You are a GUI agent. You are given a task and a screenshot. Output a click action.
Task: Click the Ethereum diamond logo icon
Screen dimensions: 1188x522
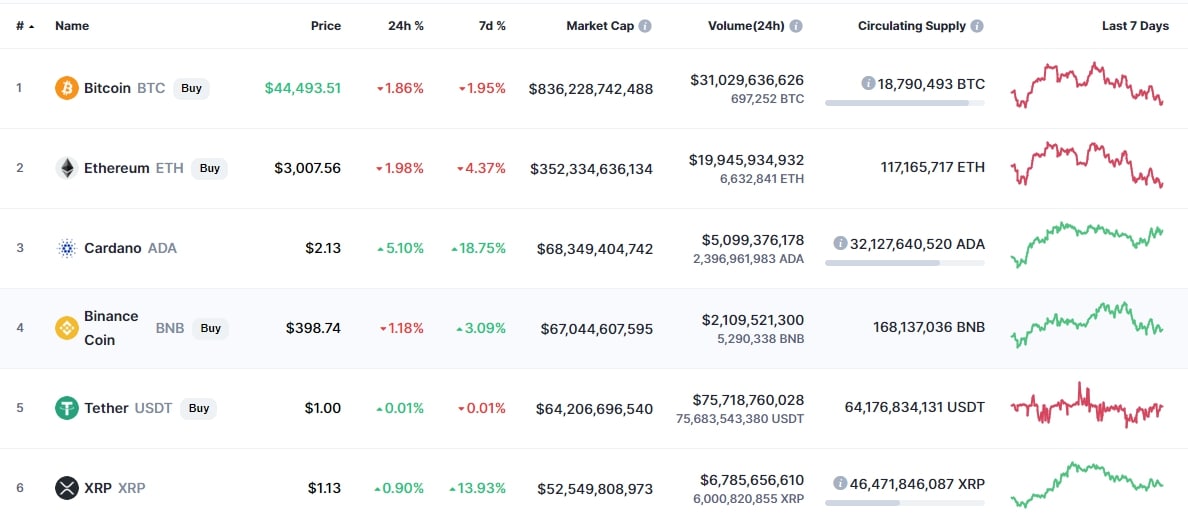point(67,168)
